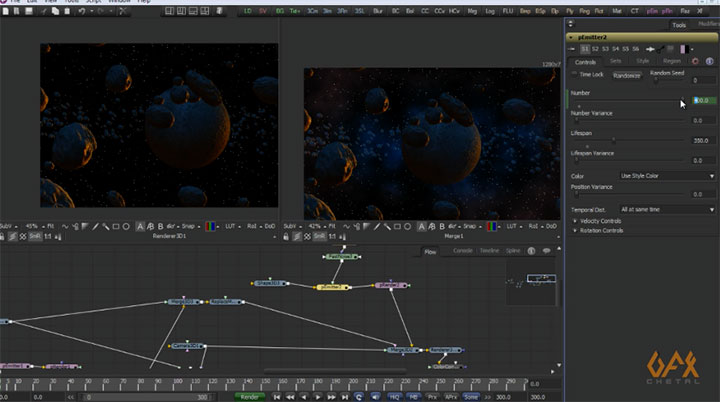720x402 pixels.
Task: Click the Tools tab in right panel
Action: [x=679, y=25]
